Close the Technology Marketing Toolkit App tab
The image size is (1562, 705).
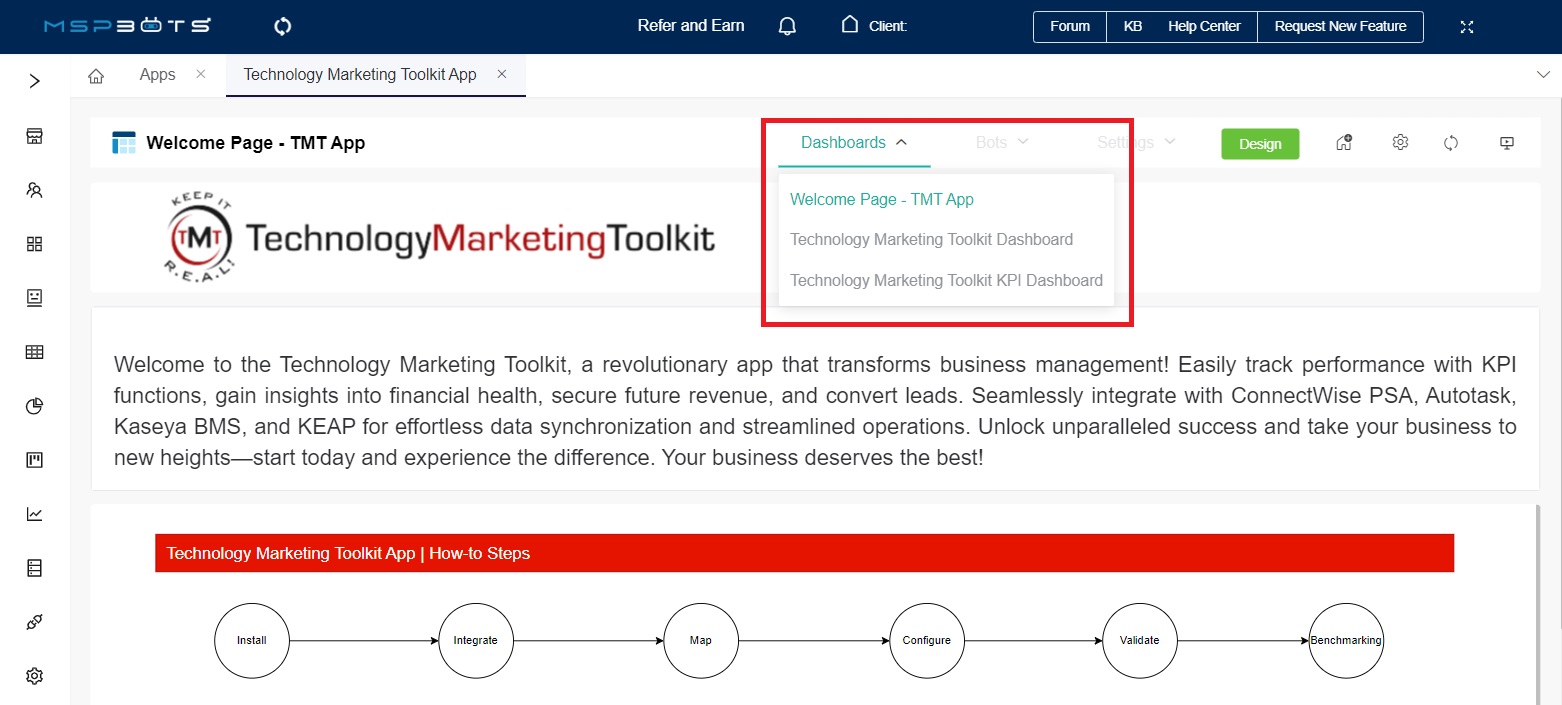(x=502, y=75)
